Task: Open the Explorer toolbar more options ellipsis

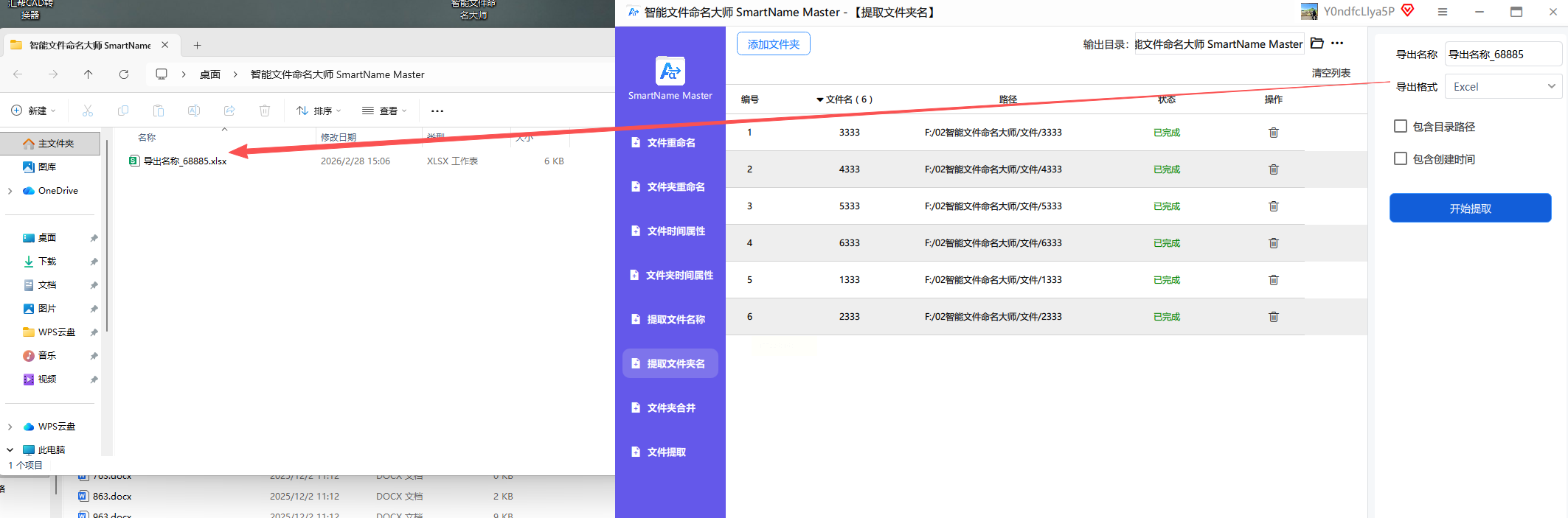Action: pyautogui.click(x=437, y=111)
